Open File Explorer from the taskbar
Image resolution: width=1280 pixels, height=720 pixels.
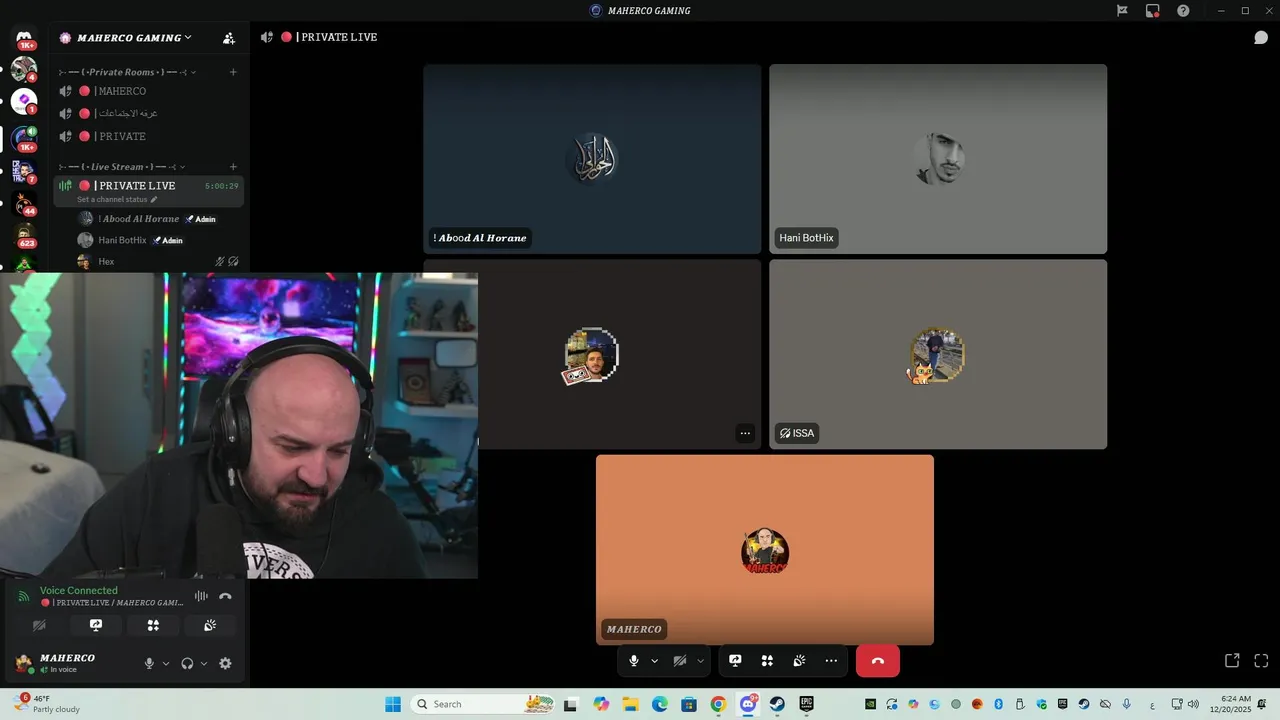pos(631,704)
